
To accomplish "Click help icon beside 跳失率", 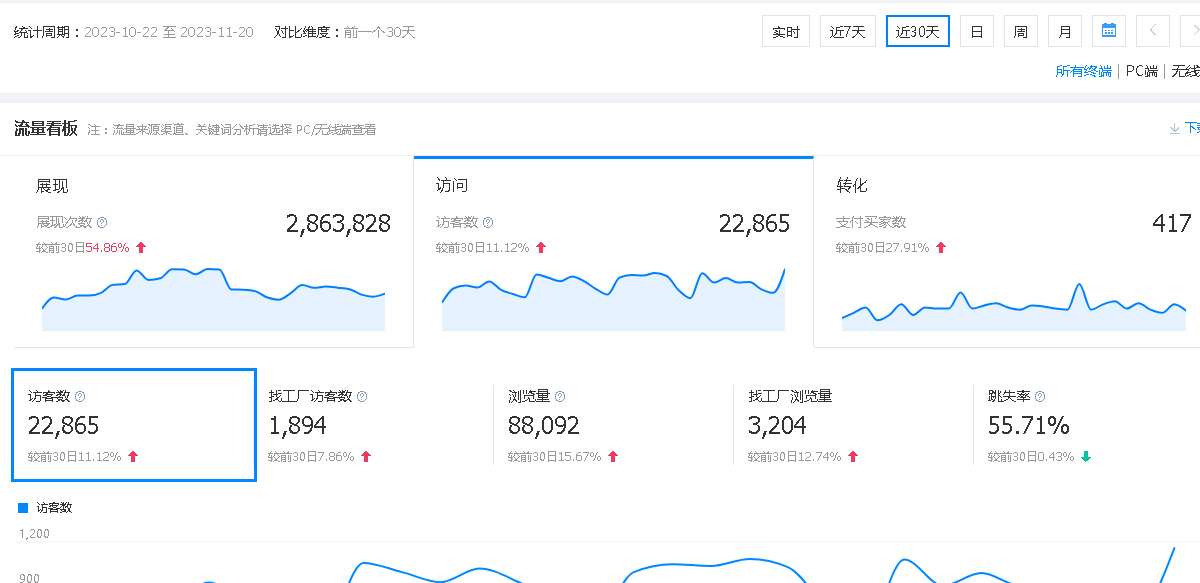I will (x=1040, y=397).
